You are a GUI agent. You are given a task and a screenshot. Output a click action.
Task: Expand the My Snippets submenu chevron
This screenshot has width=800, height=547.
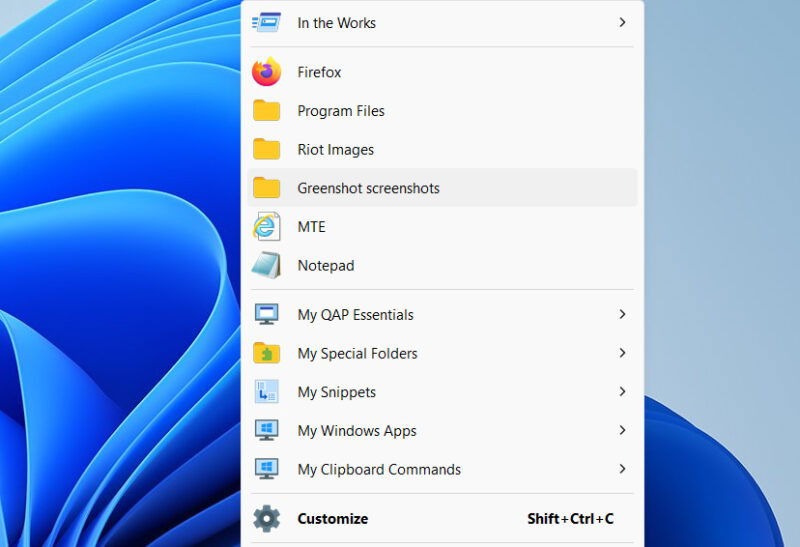(622, 392)
